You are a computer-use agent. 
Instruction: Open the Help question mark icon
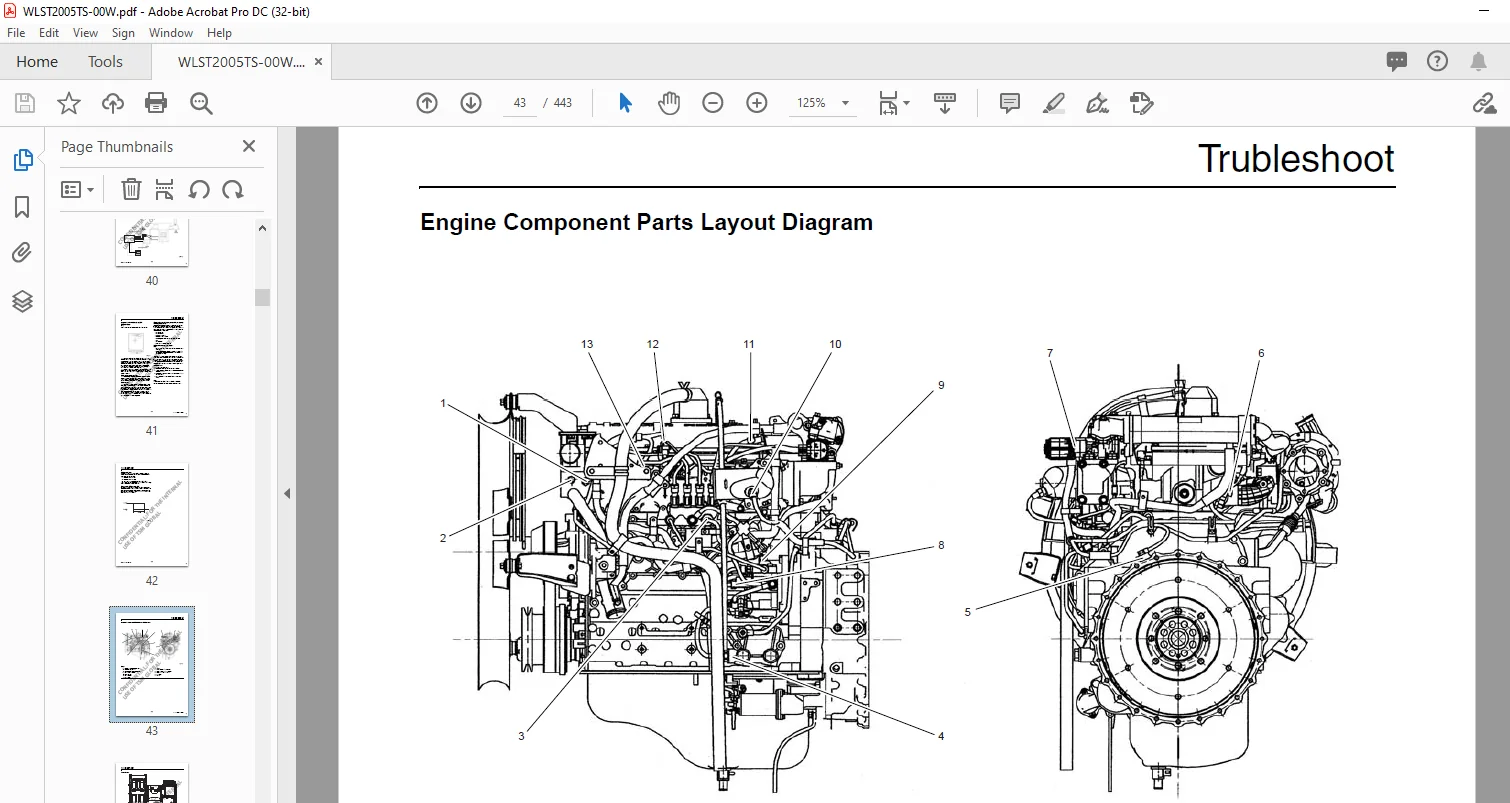(x=1437, y=62)
